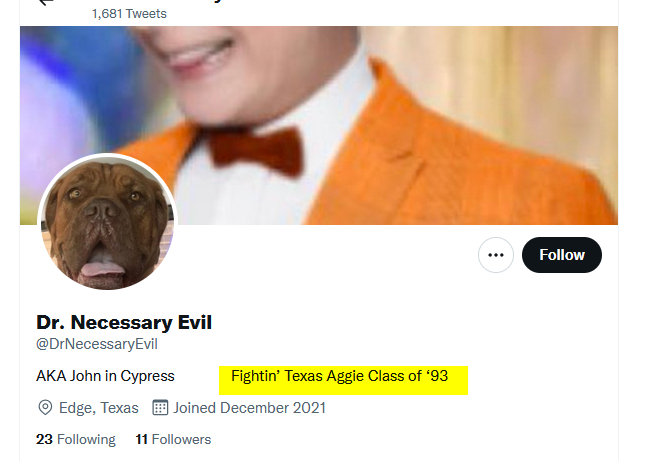Follow Dr. Necessary Evil

tap(561, 255)
